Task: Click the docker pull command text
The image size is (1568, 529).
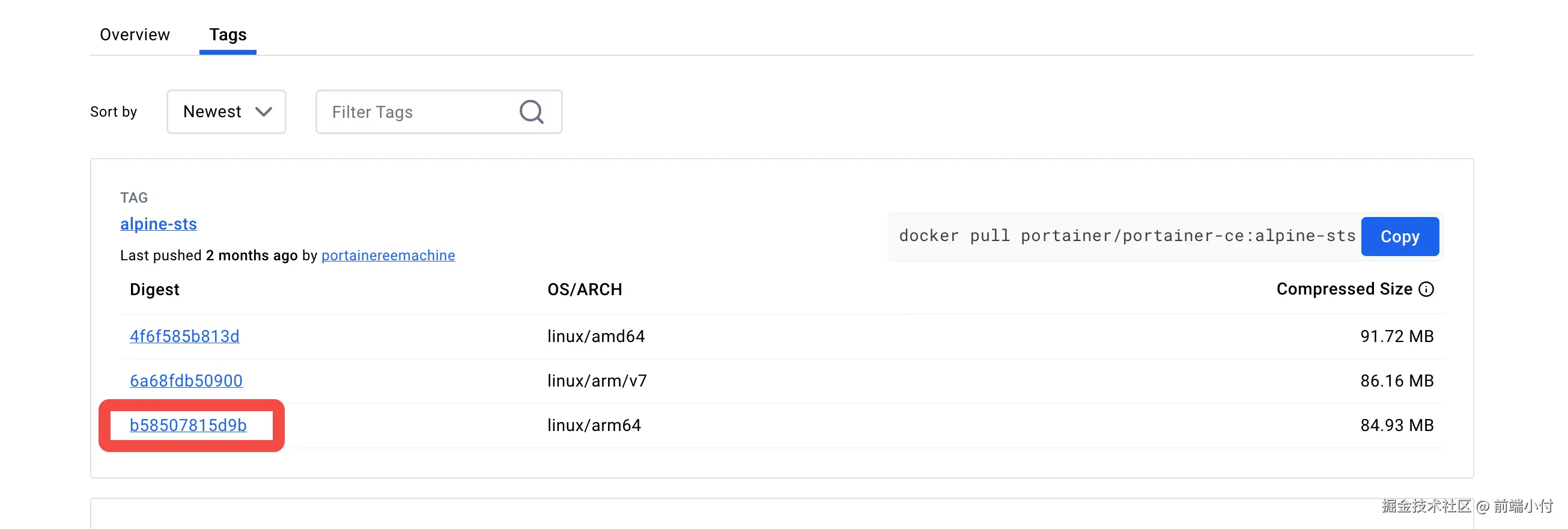Action: (1126, 236)
